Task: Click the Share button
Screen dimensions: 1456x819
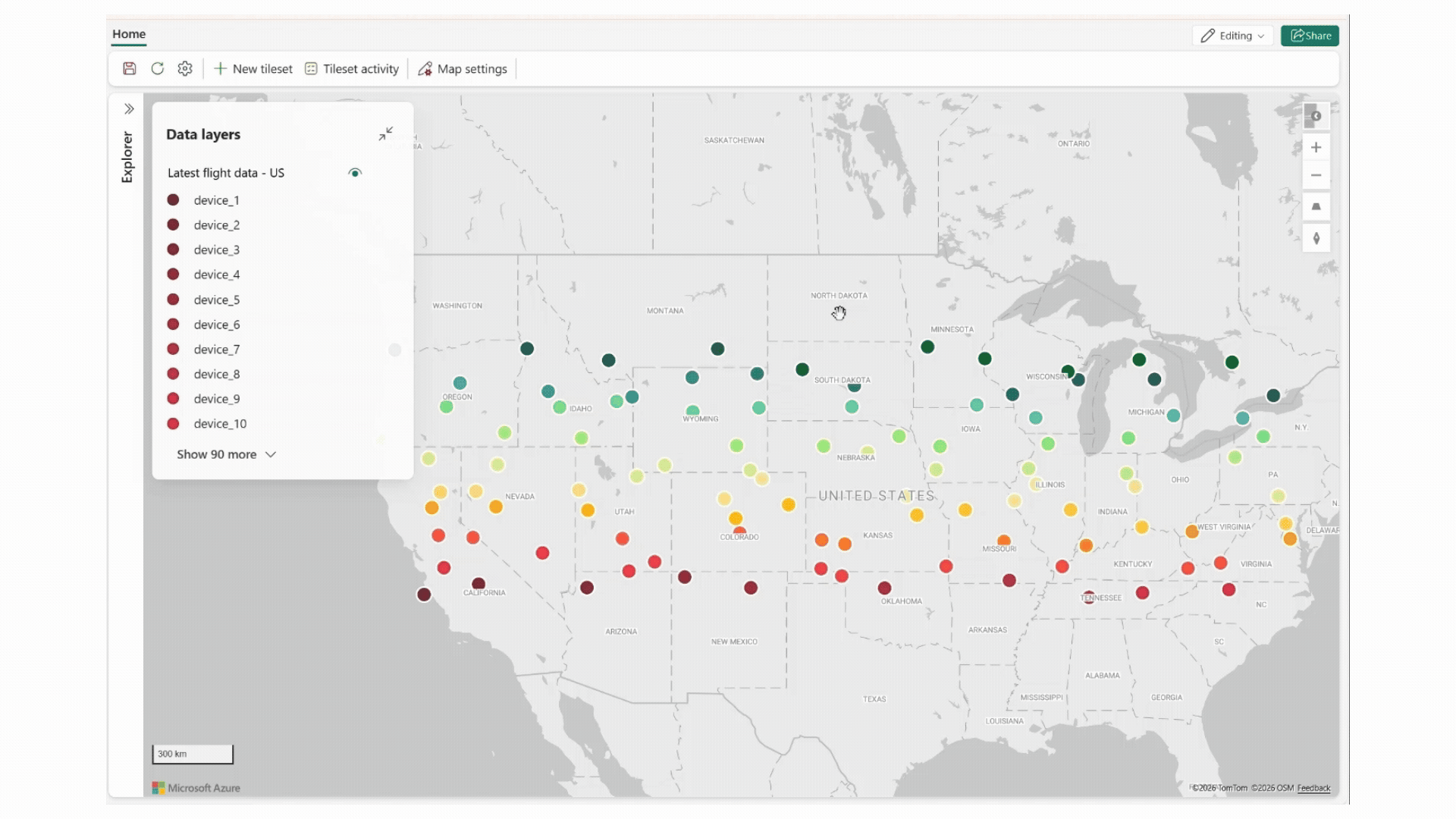Action: click(x=1310, y=35)
